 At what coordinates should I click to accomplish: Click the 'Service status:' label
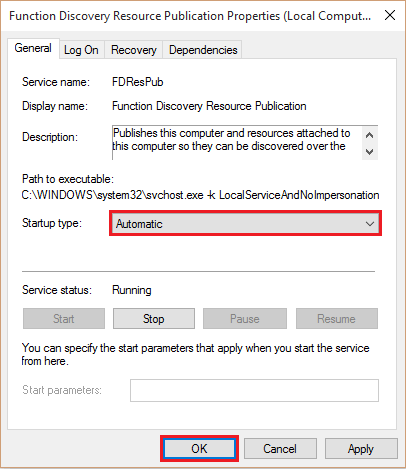point(57,290)
